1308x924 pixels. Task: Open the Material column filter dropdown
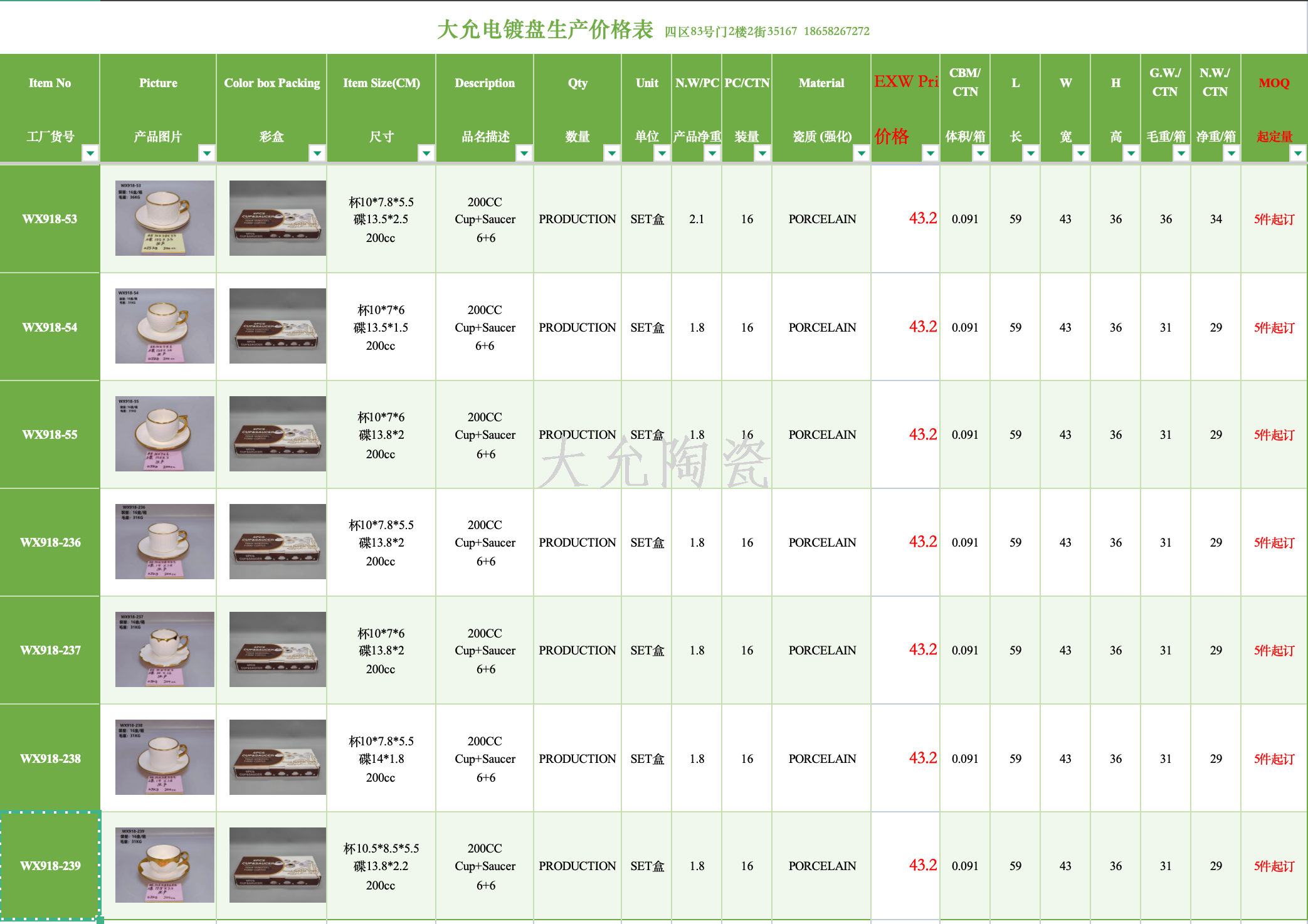point(862,153)
